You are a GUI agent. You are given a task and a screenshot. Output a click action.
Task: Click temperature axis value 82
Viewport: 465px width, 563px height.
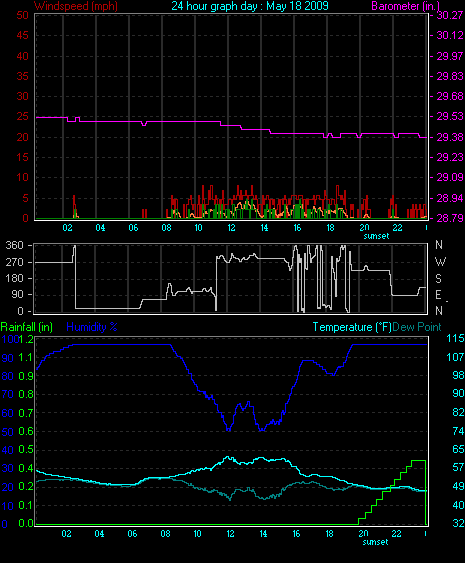point(458,412)
